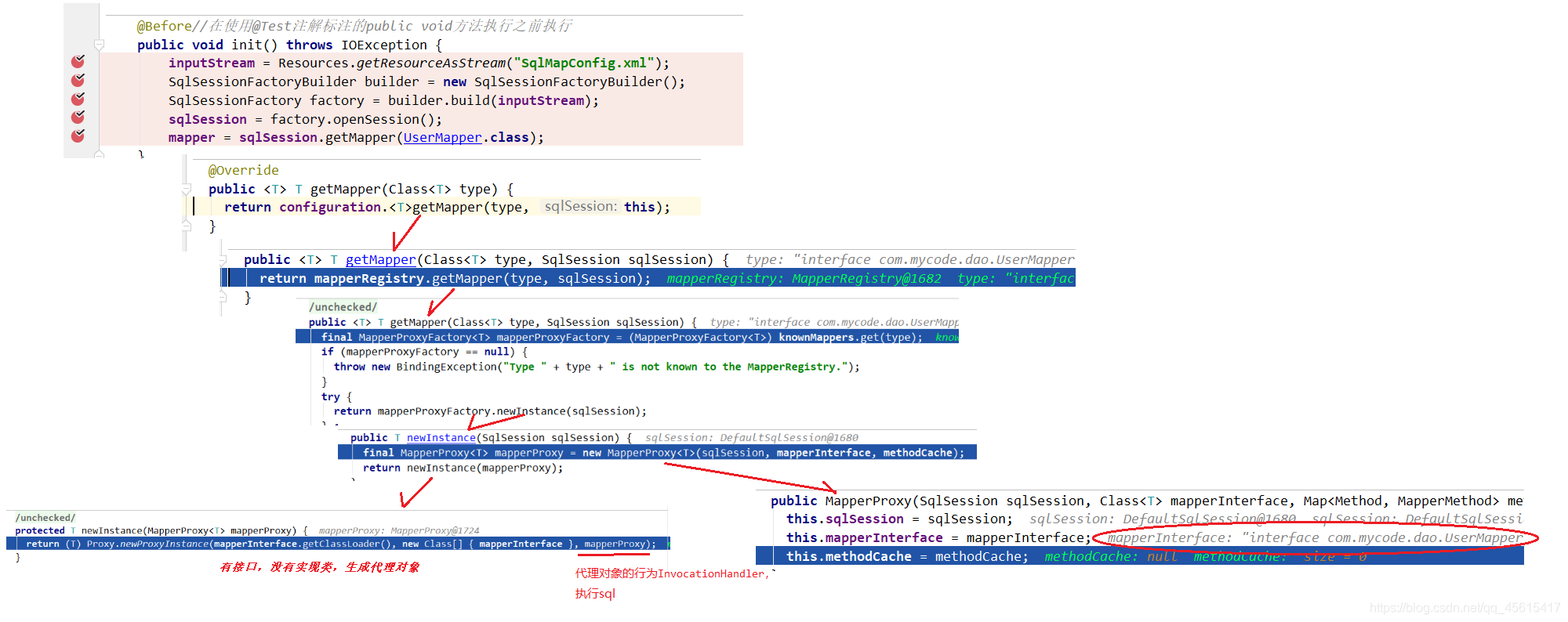Click return newInstance(mapperProxy) line

coord(463,468)
